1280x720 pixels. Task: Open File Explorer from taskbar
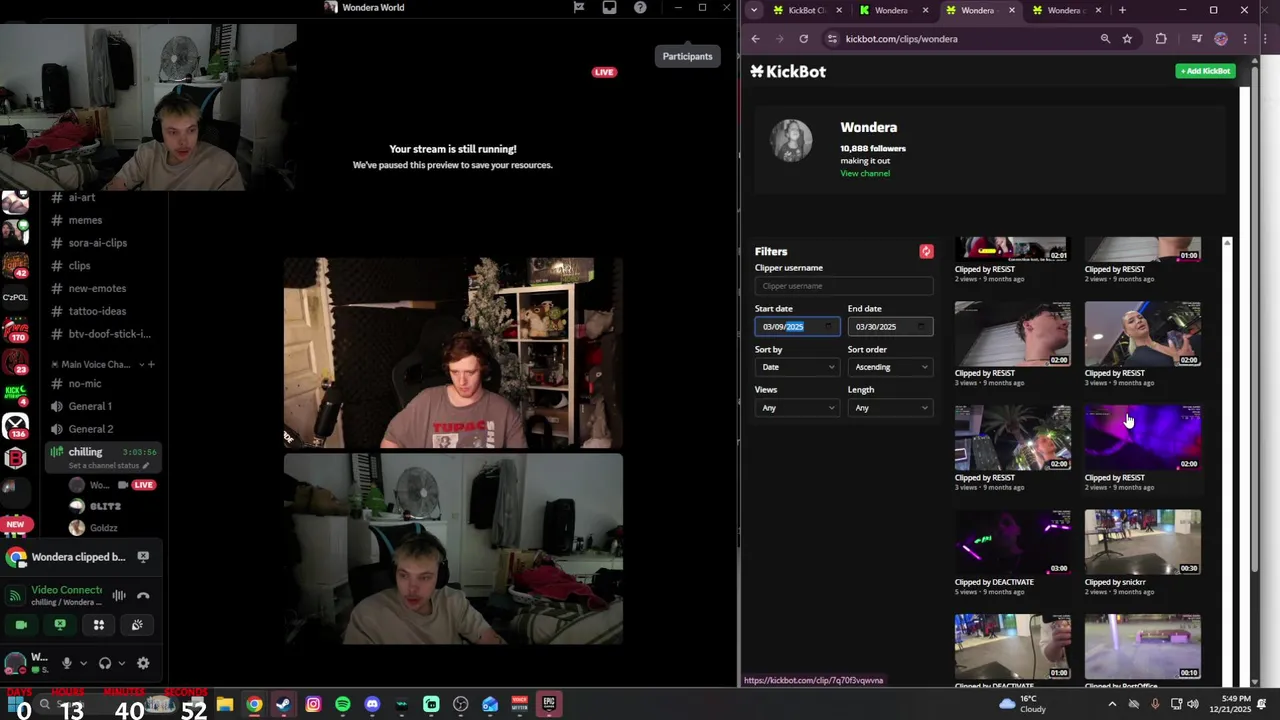point(225,704)
